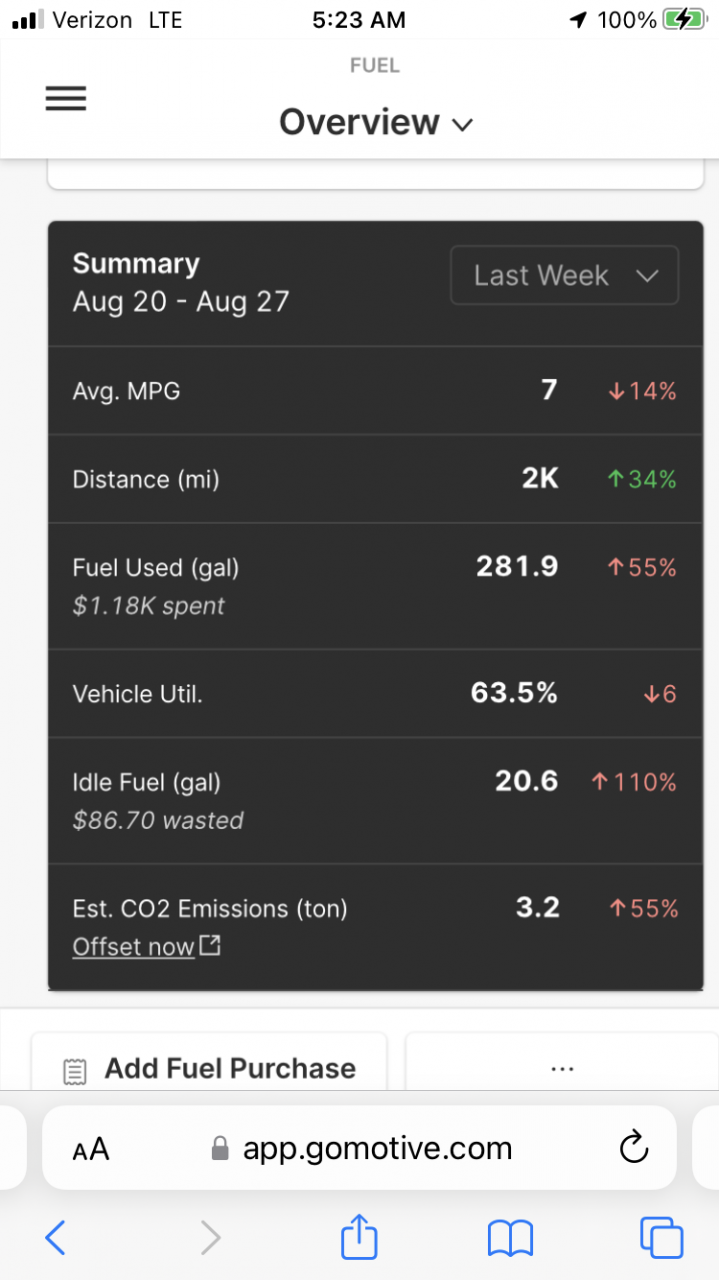Open the Safari share sheet icon

359,1236
